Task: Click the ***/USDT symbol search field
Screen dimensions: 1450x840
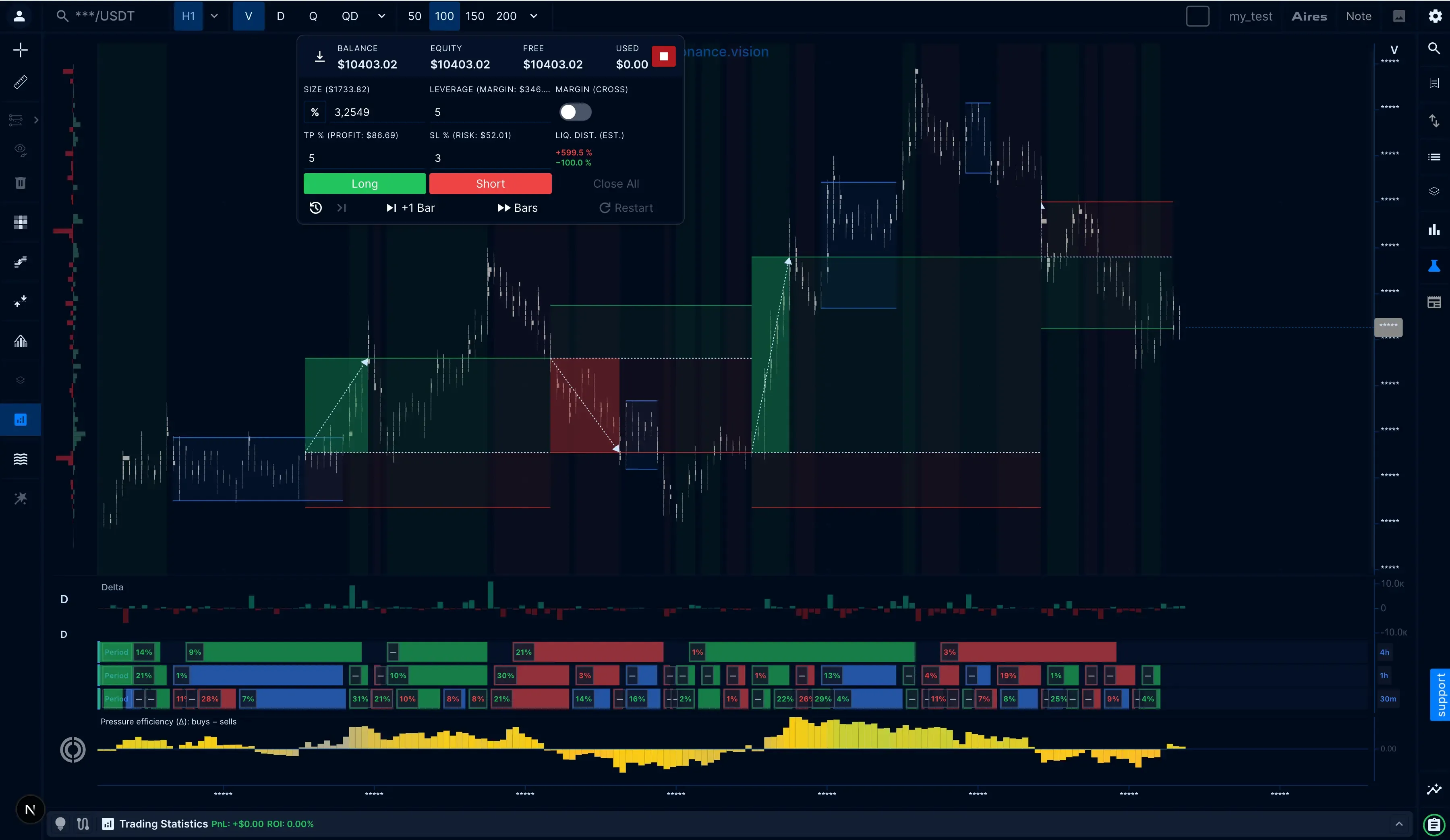Action: pyautogui.click(x=104, y=16)
